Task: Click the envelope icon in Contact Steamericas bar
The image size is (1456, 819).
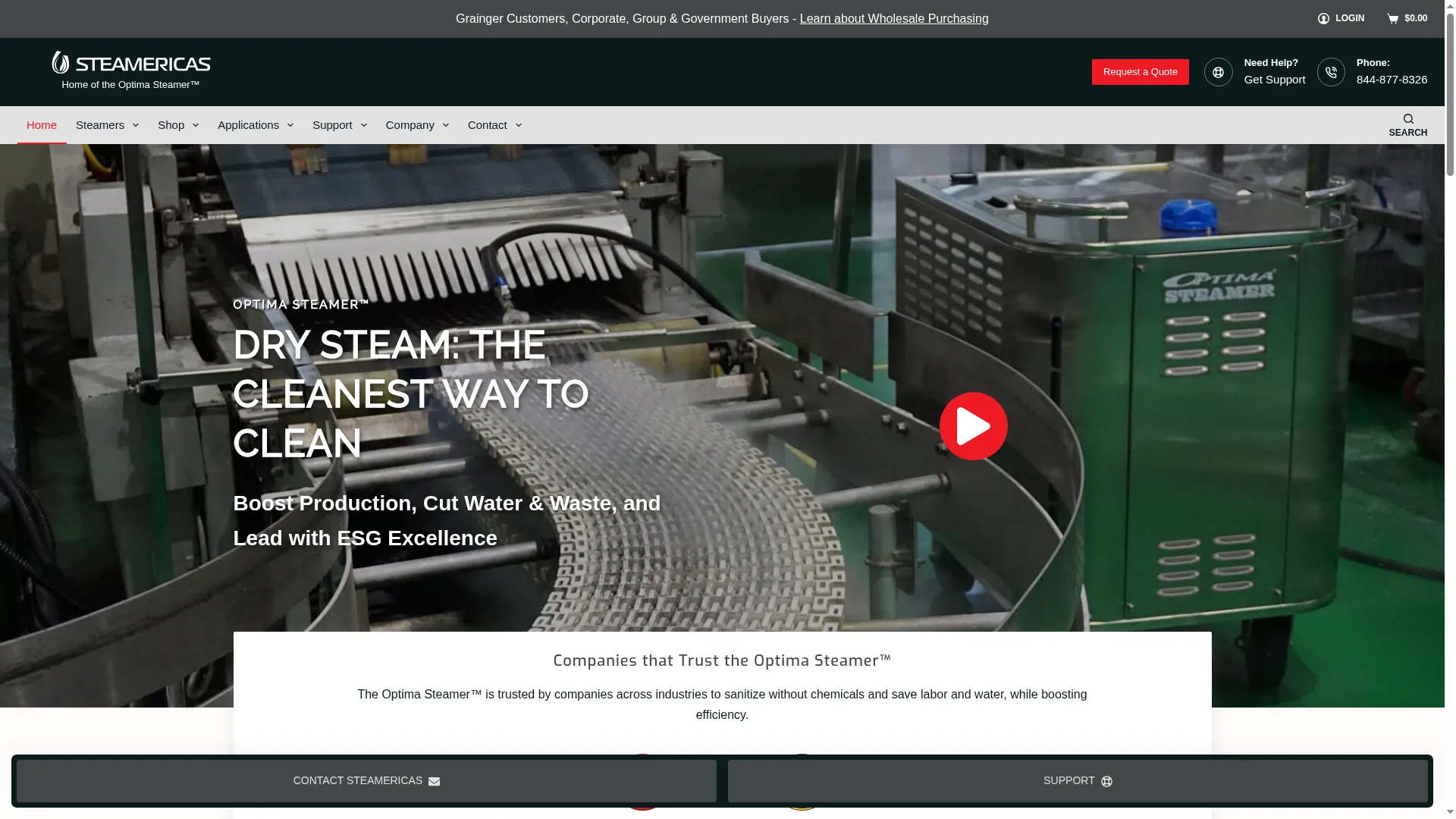Action: (434, 782)
